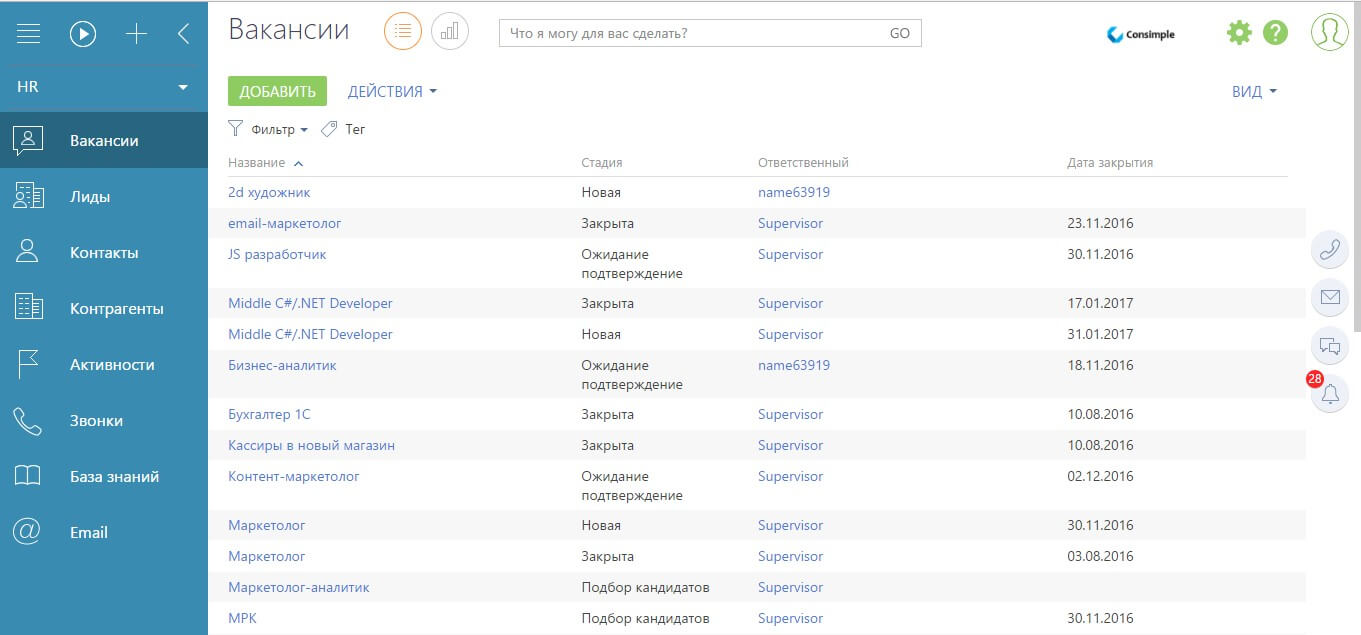
Task: Click the plus quick-add icon
Action: pos(136,34)
